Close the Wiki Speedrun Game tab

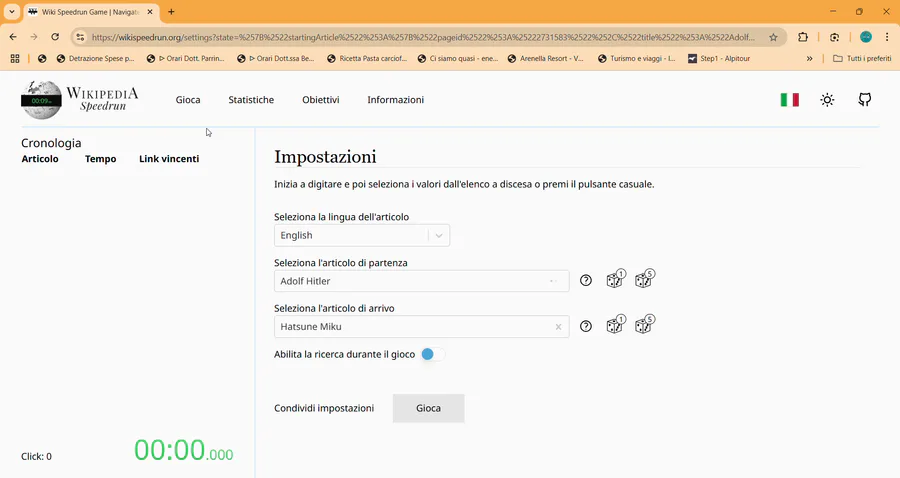[150, 11]
